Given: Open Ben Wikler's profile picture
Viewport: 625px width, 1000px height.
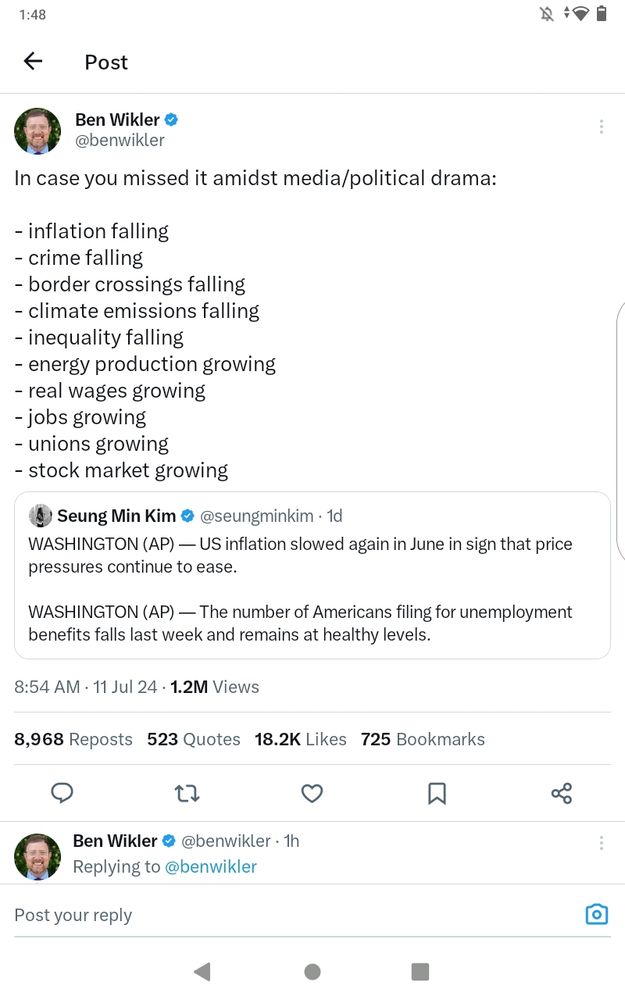Looking at the screenshot, I should coord(37,131).
